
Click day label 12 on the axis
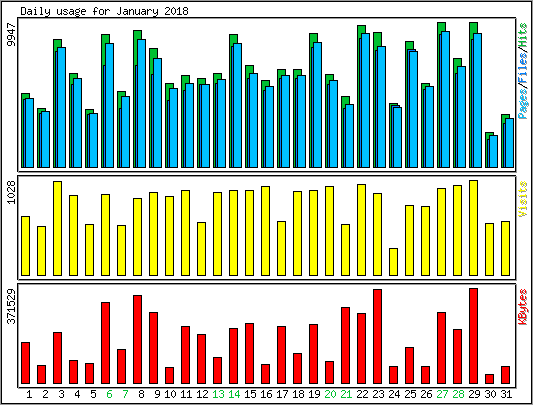tap(202, 394)
